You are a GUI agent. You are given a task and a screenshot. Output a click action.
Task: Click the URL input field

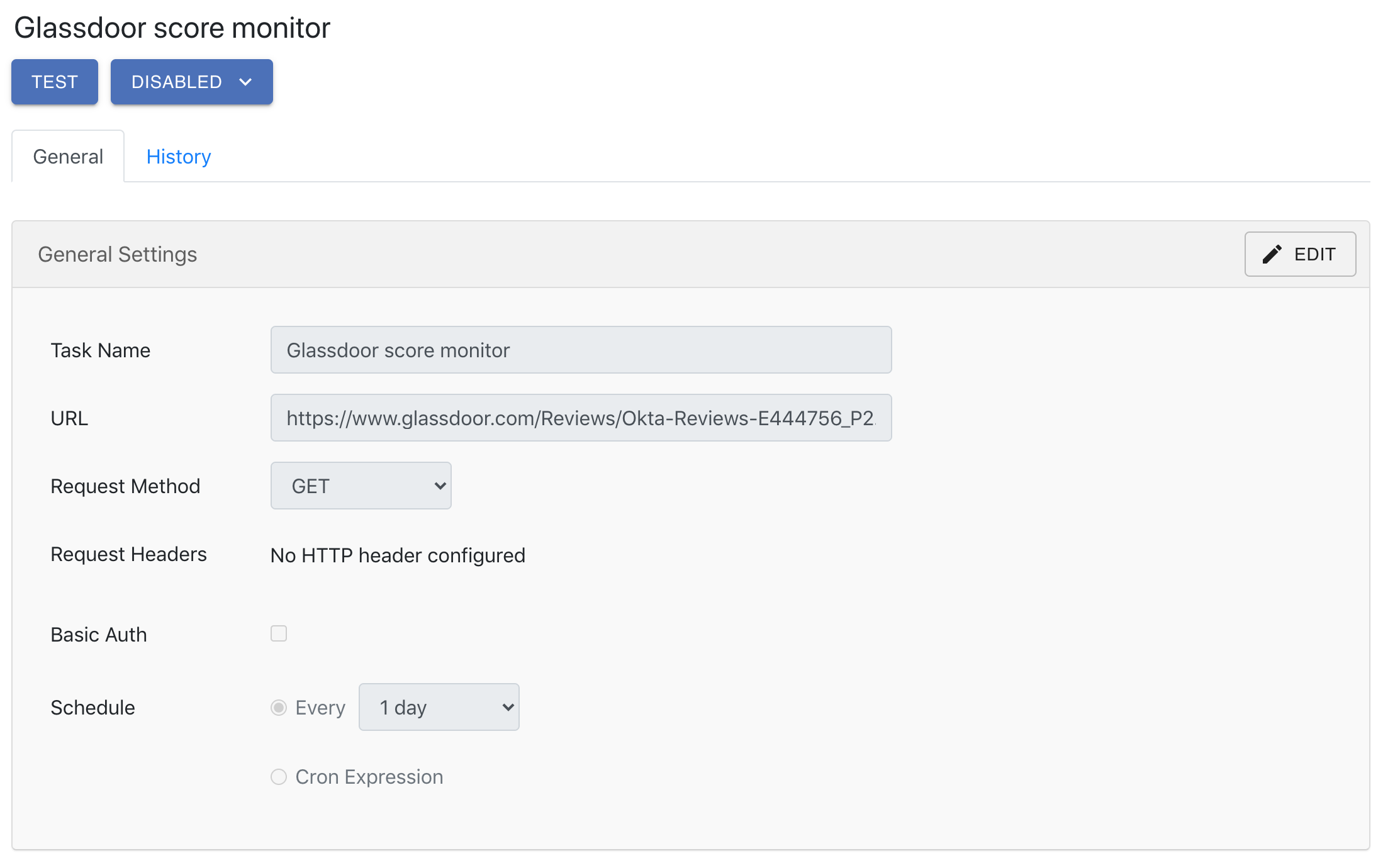click(580, 418)
